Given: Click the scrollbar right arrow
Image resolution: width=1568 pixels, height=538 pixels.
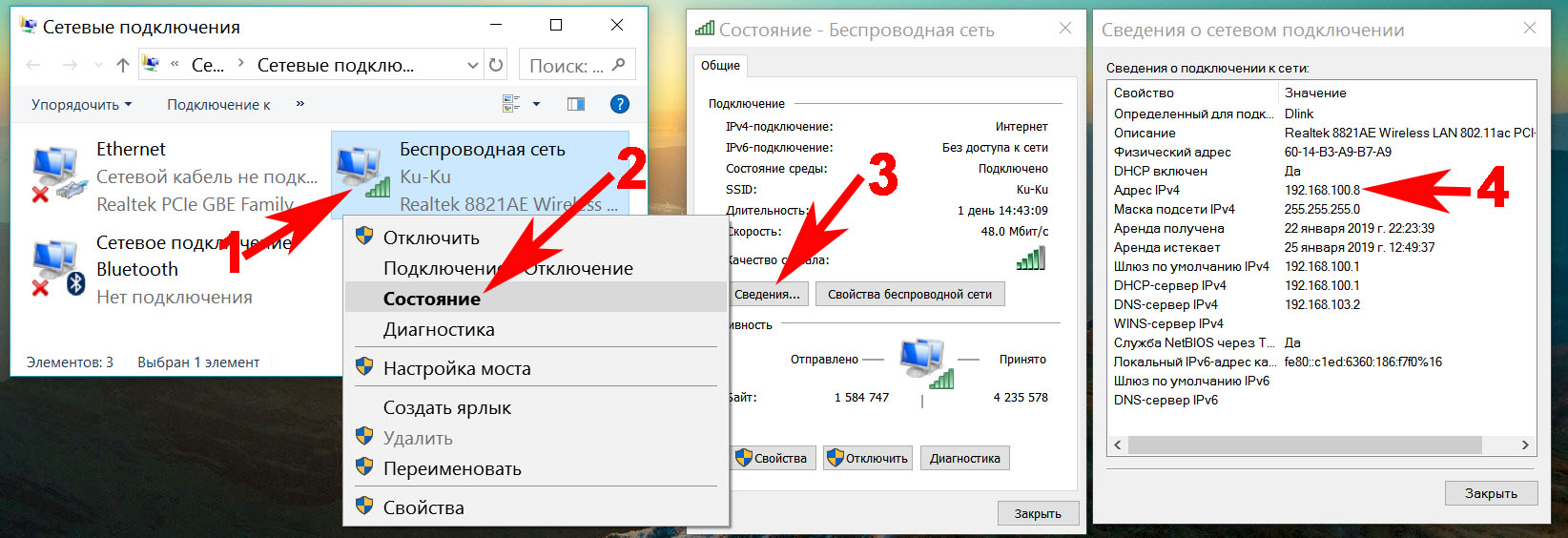Looking at the screenshot, I should [1524, 445].
